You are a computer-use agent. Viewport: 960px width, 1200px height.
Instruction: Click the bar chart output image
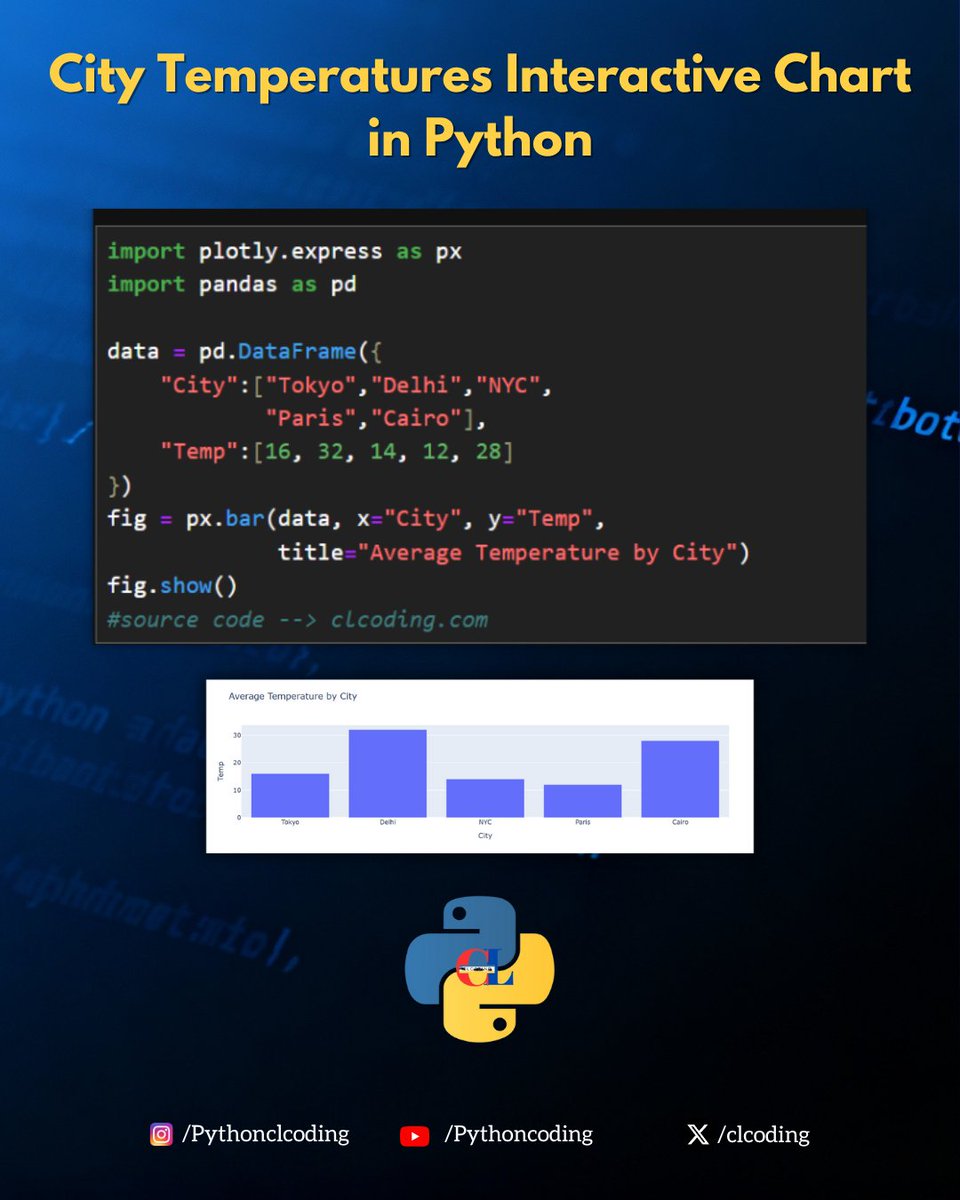tap(479, 766)
